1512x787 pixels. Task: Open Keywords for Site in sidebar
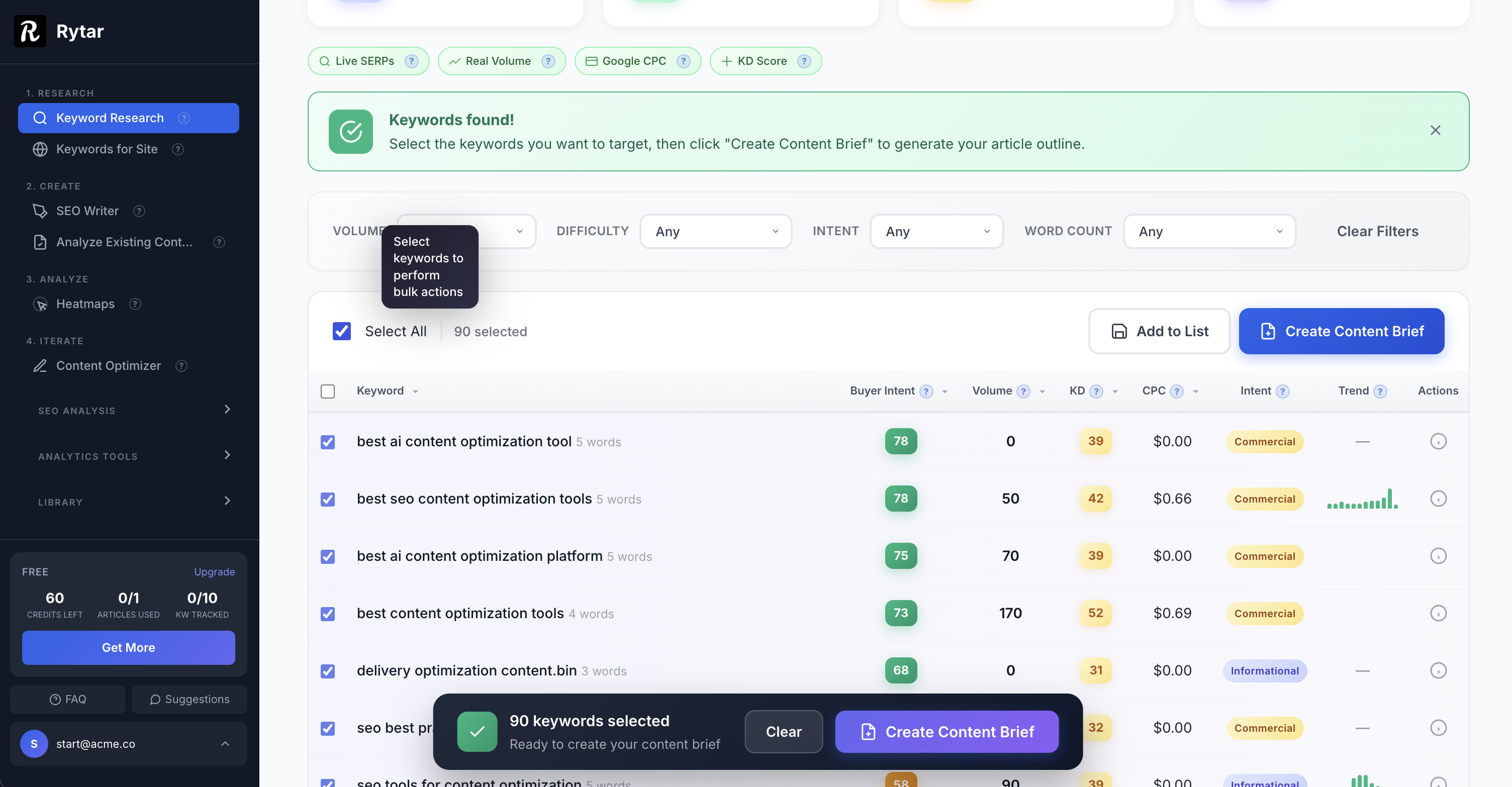pos(107,149)
